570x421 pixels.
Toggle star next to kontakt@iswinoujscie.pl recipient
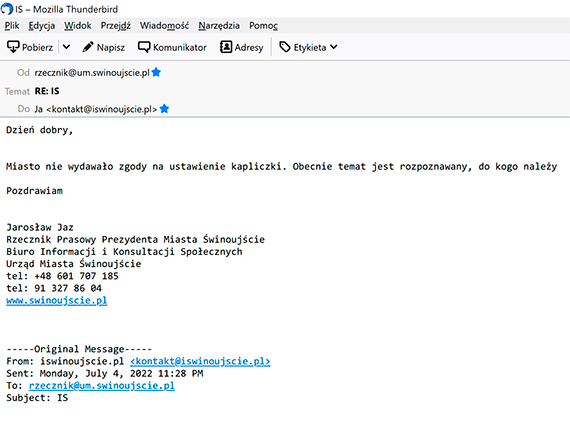[164, 108]
